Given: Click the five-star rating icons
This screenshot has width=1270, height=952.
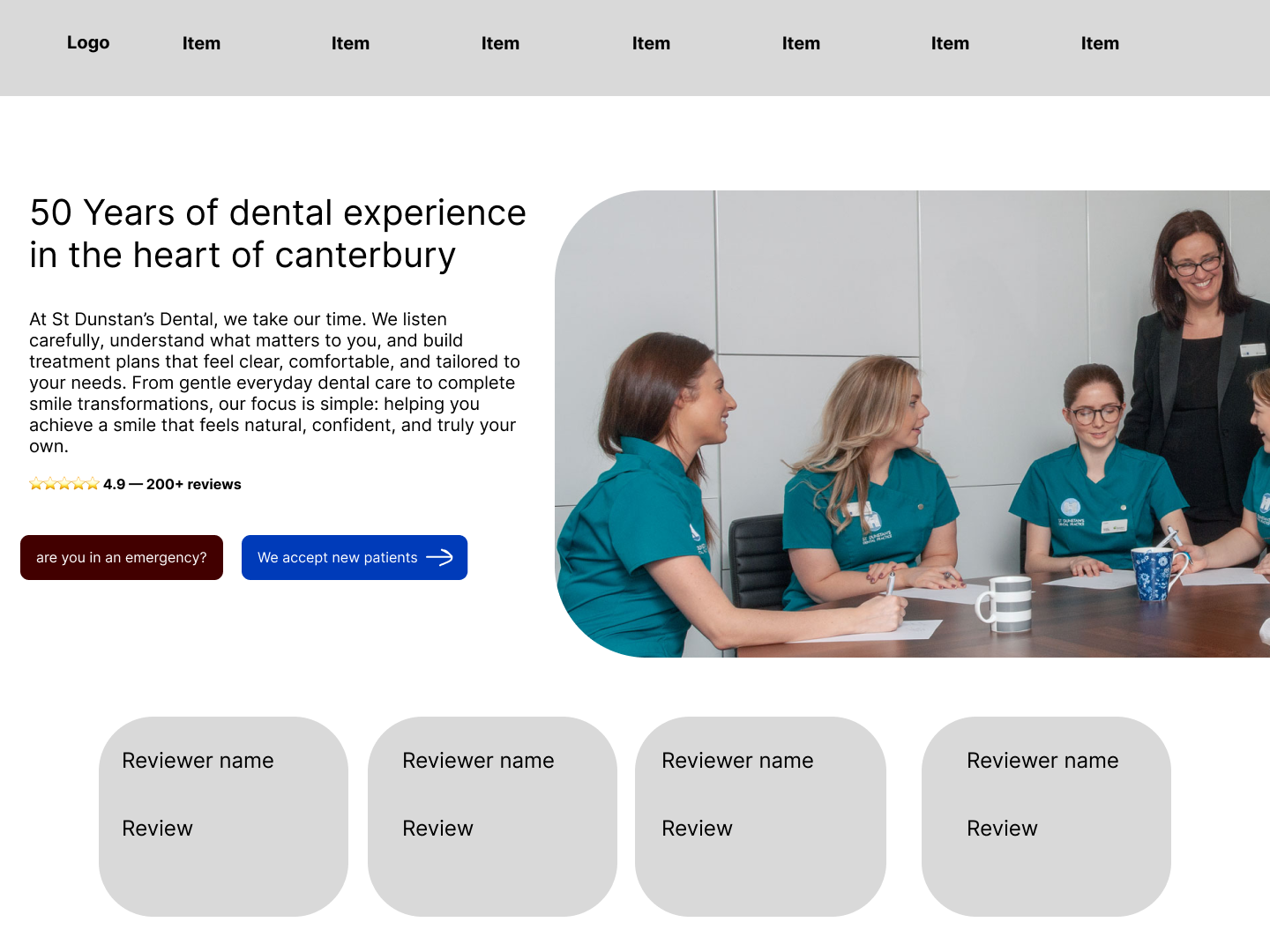Looking at the screenshot, I should click(x=63, y=484).
